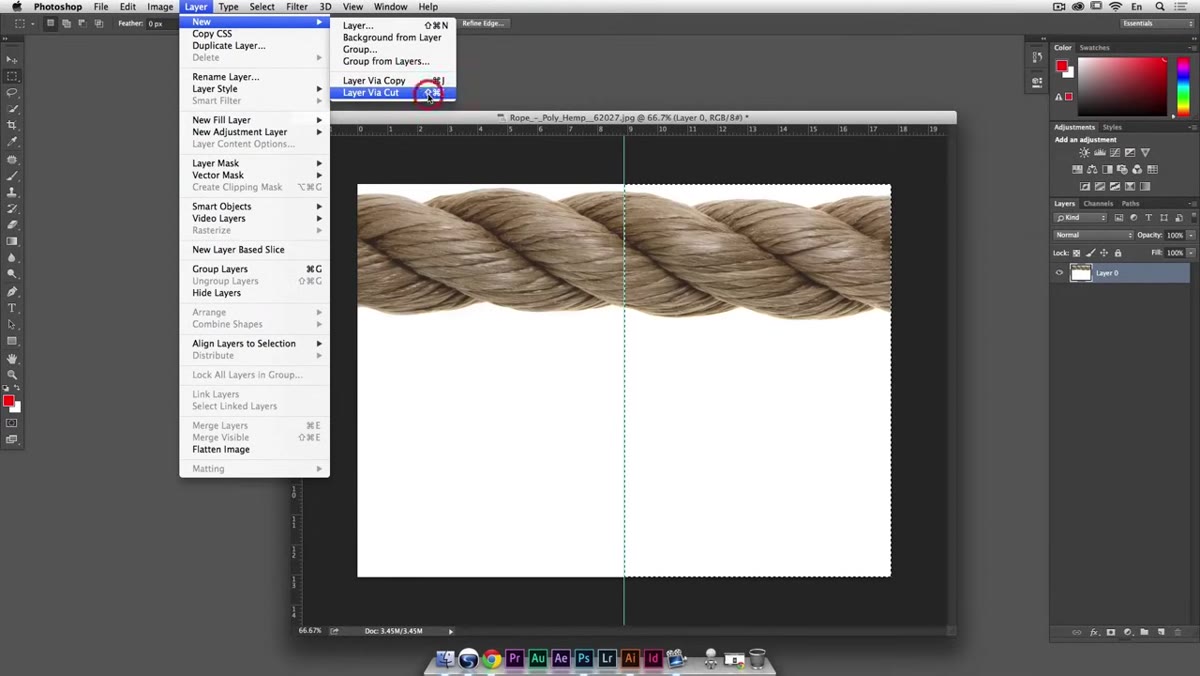
Task: Open the Fill slider dropdown
Action: (1191, 253)
